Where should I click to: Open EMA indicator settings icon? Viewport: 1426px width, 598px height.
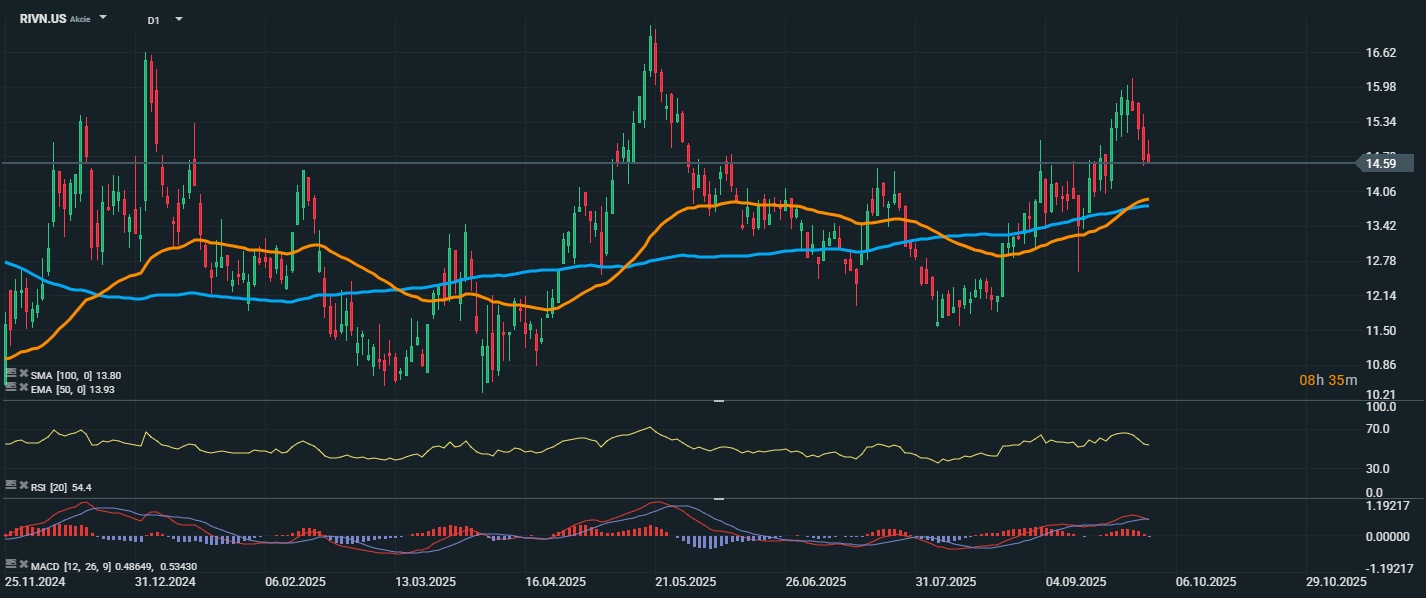pyautogui.click(x=10, y=388)
